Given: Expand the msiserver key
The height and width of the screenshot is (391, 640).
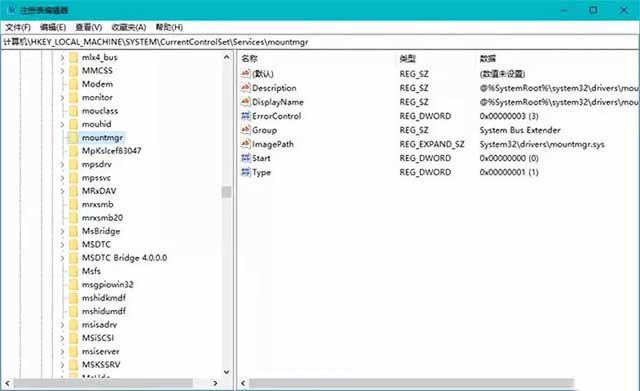Looking at the screenshot, I should click(x=62, y=352).
